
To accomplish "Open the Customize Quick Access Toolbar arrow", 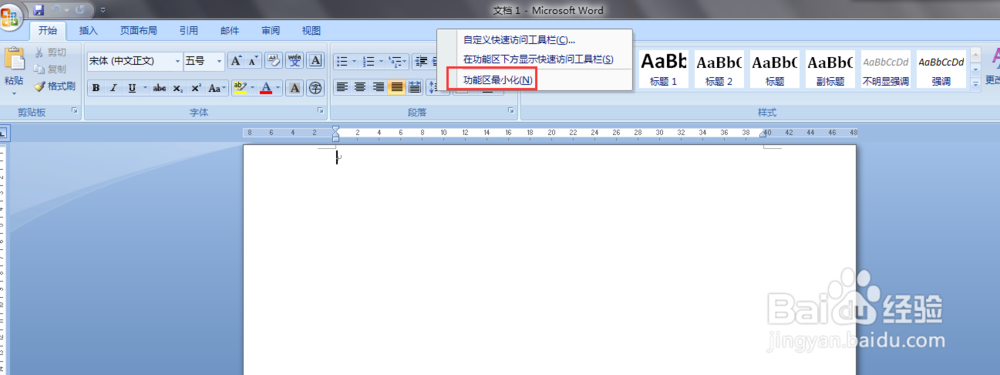I will (103, 10).
